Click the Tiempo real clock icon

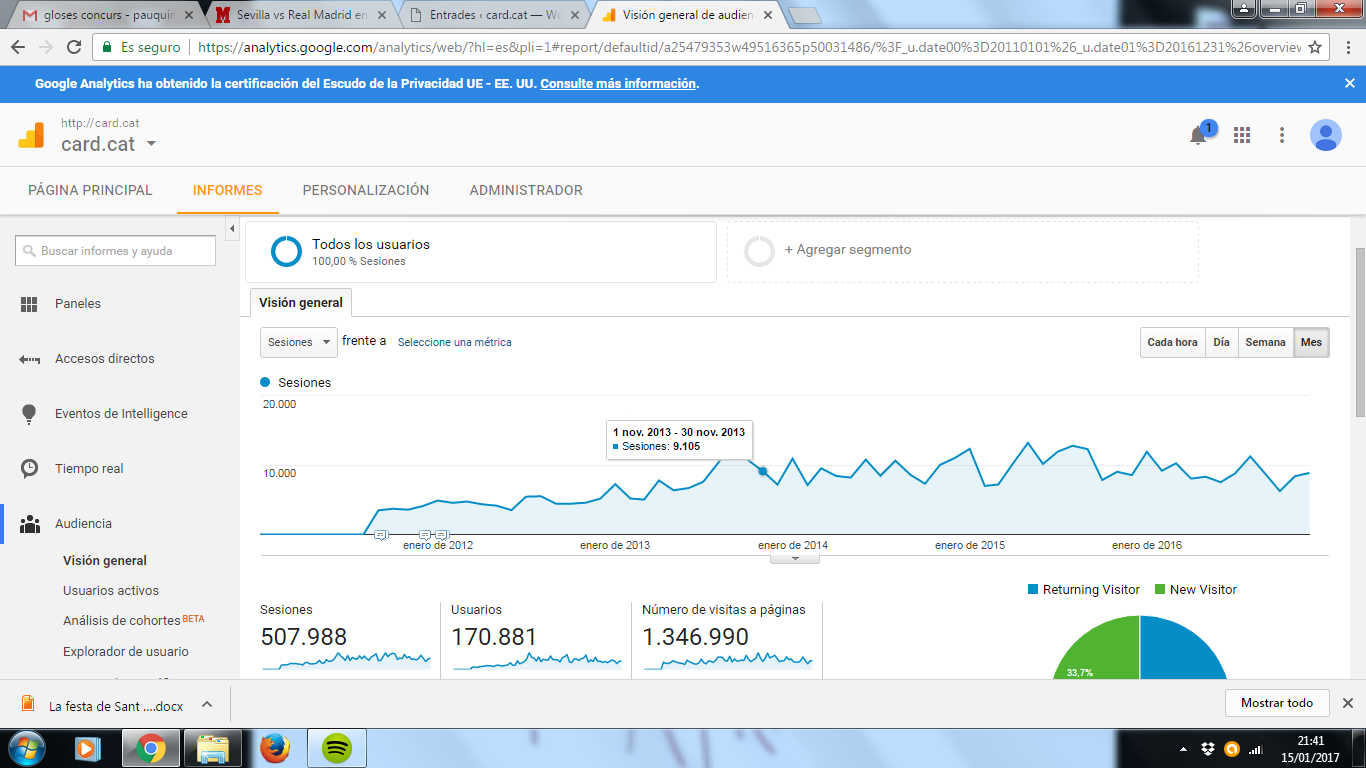click(29, 468)
